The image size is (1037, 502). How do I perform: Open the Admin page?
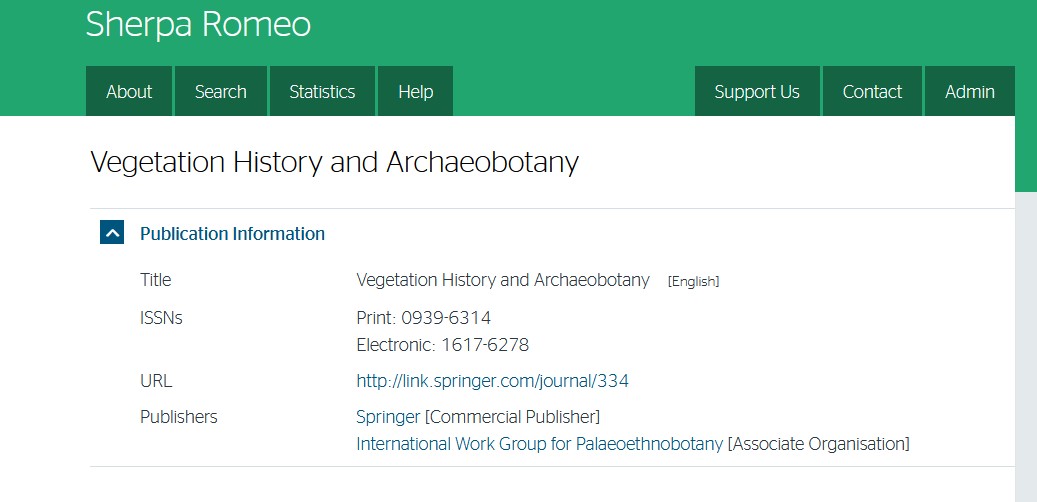tap(970, 91)
